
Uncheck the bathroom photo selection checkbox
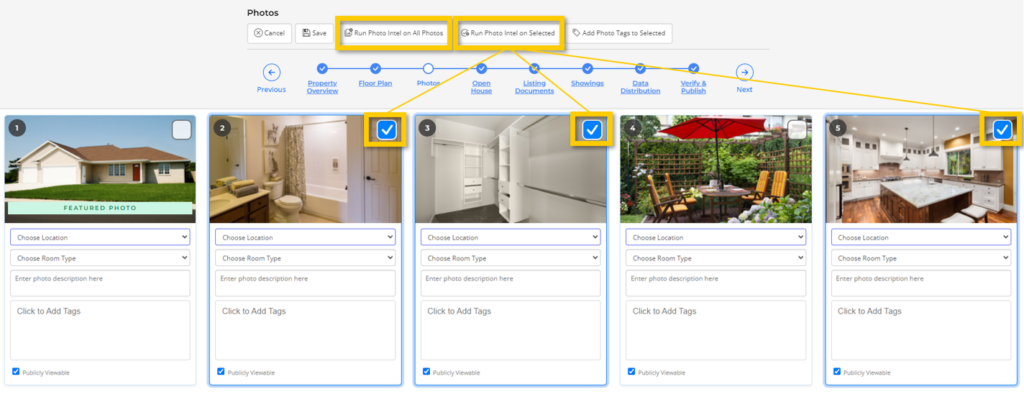point(387,131)
